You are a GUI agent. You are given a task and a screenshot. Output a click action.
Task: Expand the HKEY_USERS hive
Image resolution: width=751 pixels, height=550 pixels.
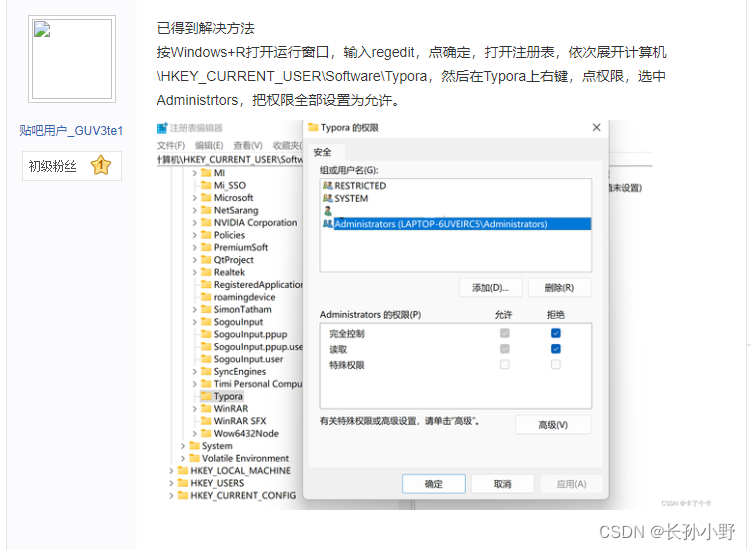[171, 483]
